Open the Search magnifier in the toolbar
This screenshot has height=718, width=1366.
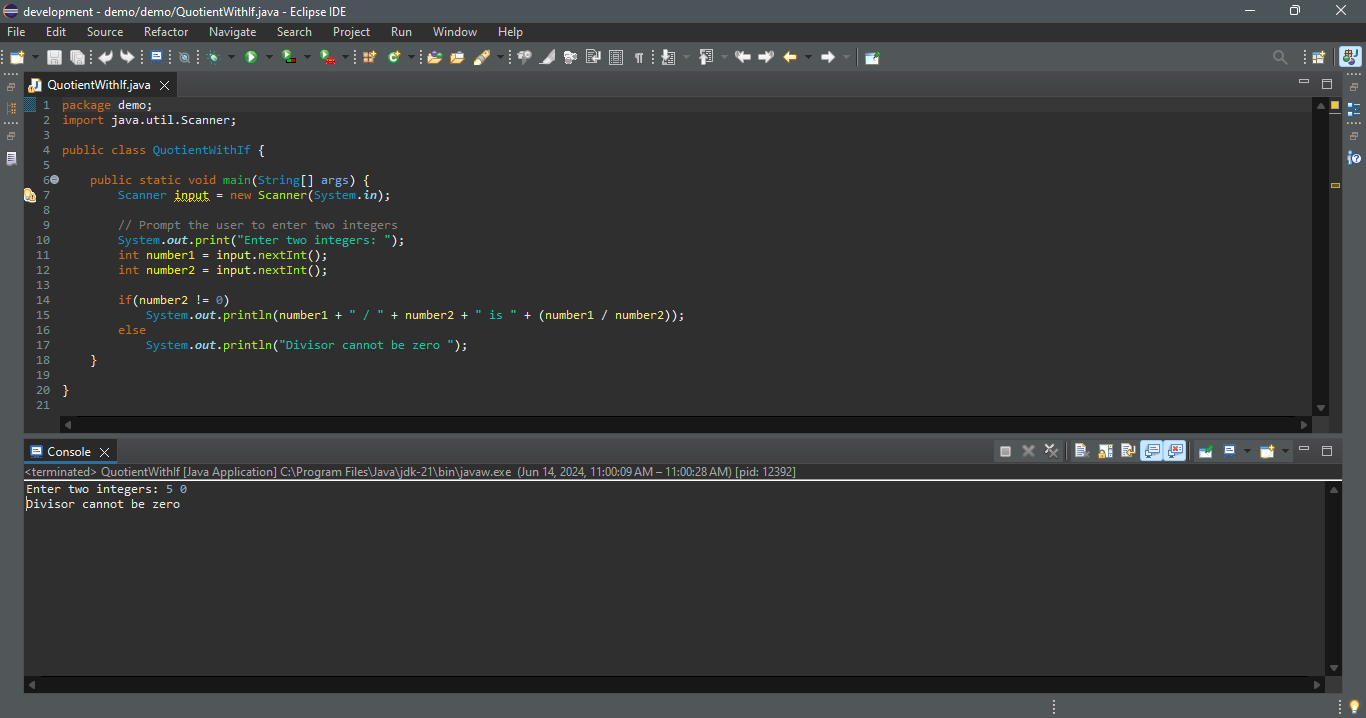pyautogui.click(x=1279, y=58)
